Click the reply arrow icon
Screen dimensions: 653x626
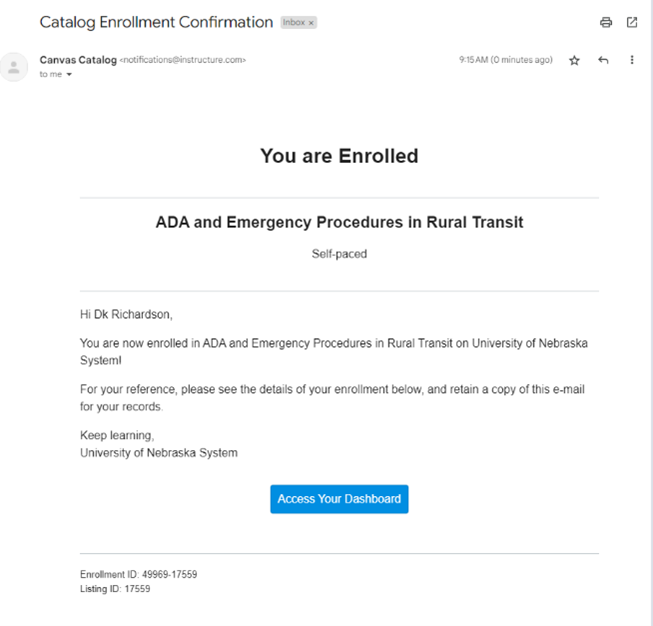(603, 61)
